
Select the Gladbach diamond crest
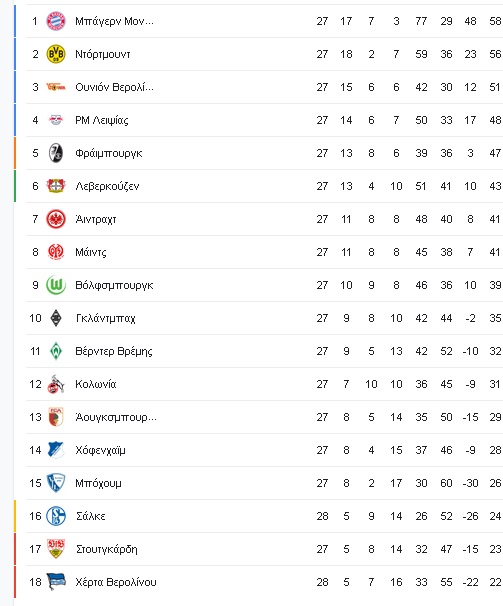(x=56, y=318)
